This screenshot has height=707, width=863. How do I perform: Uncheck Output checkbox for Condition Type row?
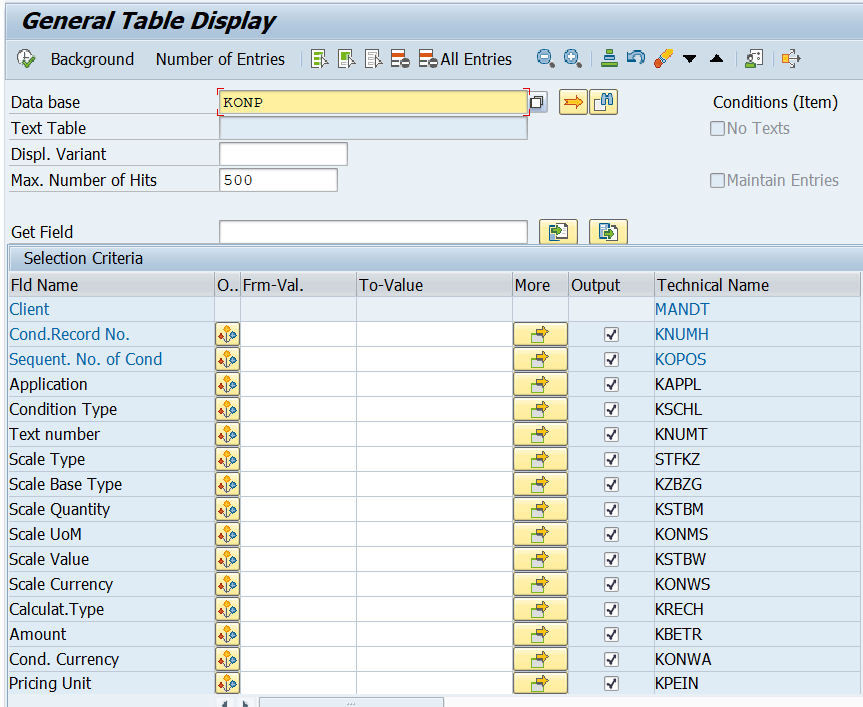click(x=611, y=409)
